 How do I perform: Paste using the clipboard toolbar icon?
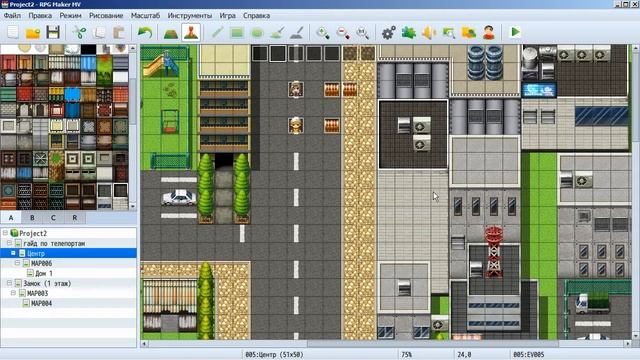(x=119, y=32)
